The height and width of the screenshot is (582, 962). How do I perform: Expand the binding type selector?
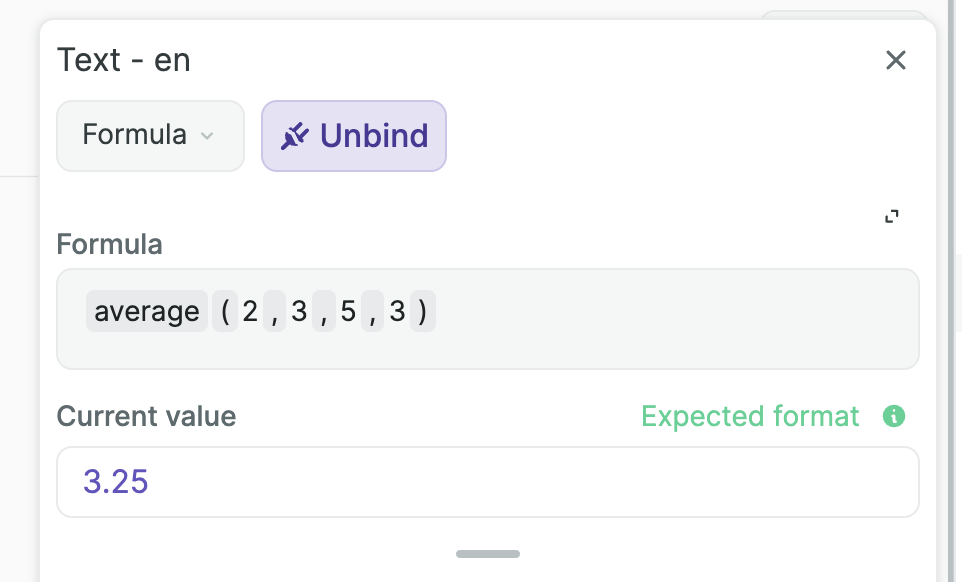tap(150, 136)
